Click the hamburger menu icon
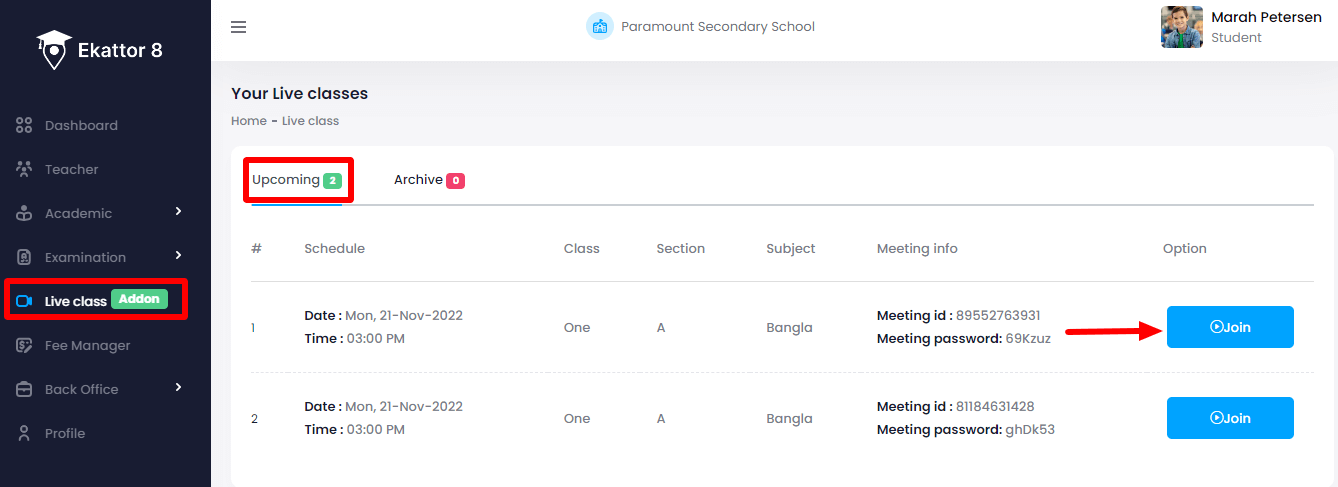 238,27
